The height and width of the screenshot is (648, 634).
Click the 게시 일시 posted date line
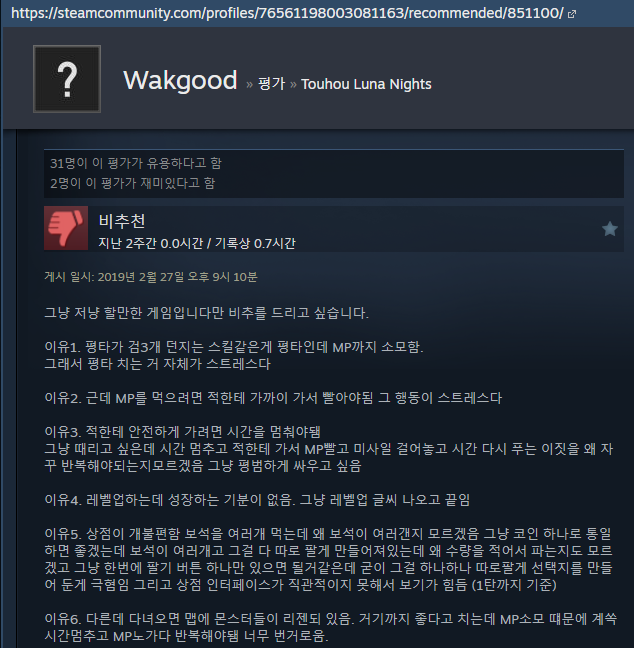click(x=151, y=276)
